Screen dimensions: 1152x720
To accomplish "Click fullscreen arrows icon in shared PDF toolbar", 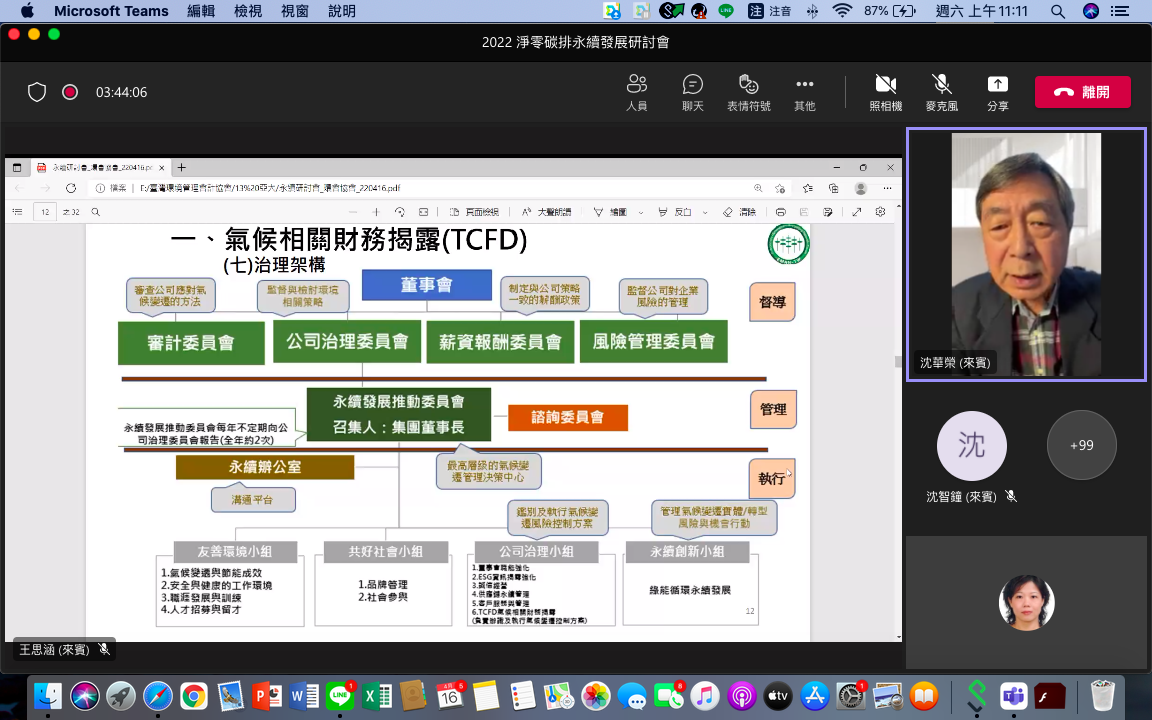I will point(857,212).
